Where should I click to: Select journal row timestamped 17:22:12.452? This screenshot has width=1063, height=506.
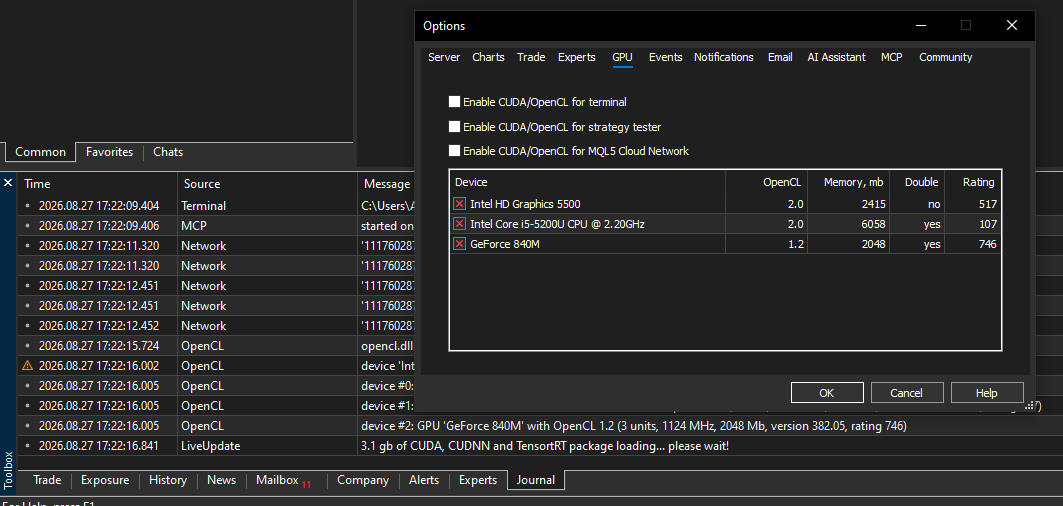tap(216, 326)
